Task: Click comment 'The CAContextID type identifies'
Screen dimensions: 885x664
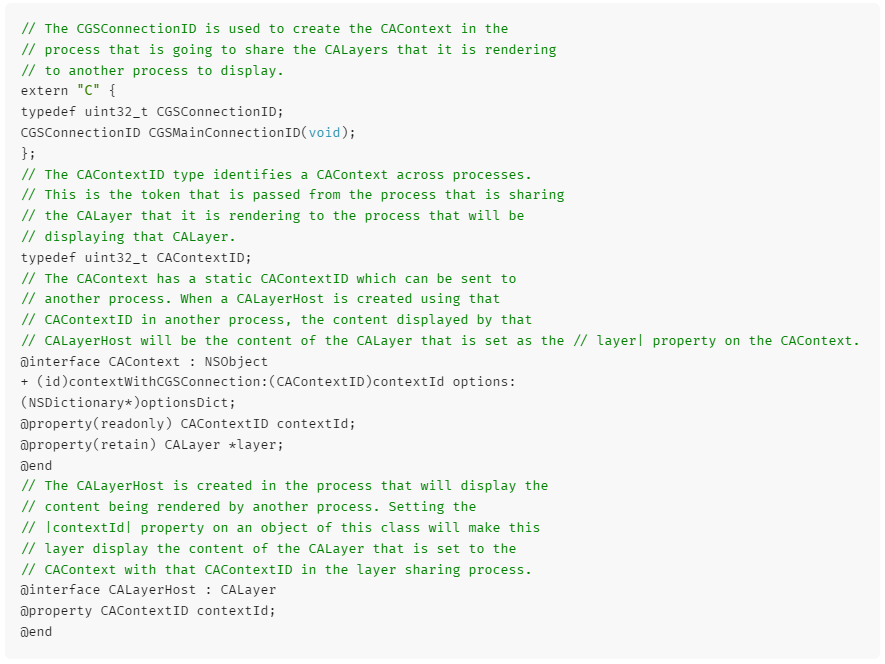Action: pyautogui.click(x=277, y=174)
